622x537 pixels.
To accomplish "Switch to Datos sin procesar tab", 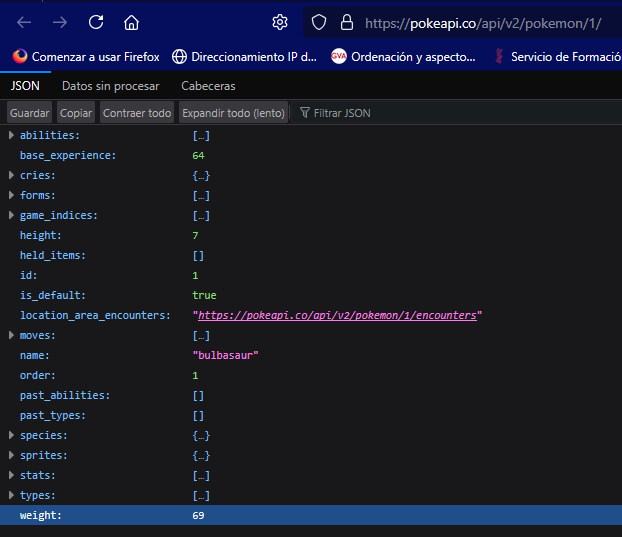I will click(111, 86).
